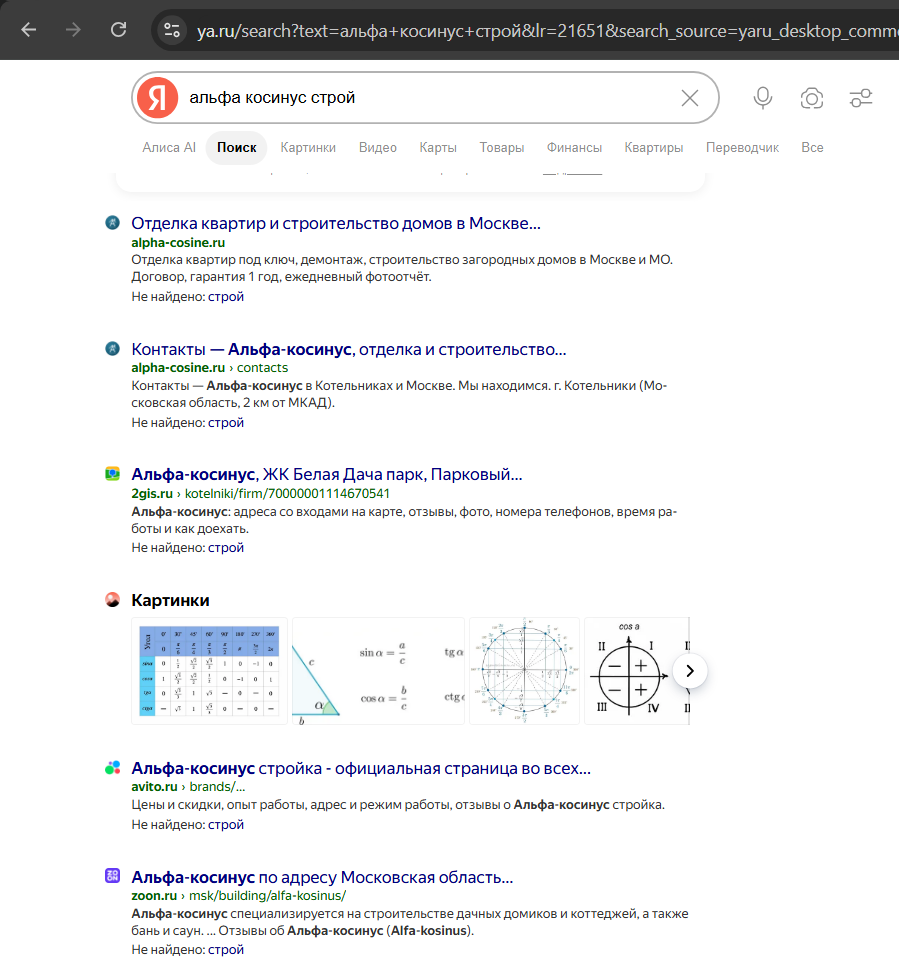This screenshot has height=969, width=899.
Task: Click Avito favicon beside the result
Action: pyautogui.click(x=112, y=768)
